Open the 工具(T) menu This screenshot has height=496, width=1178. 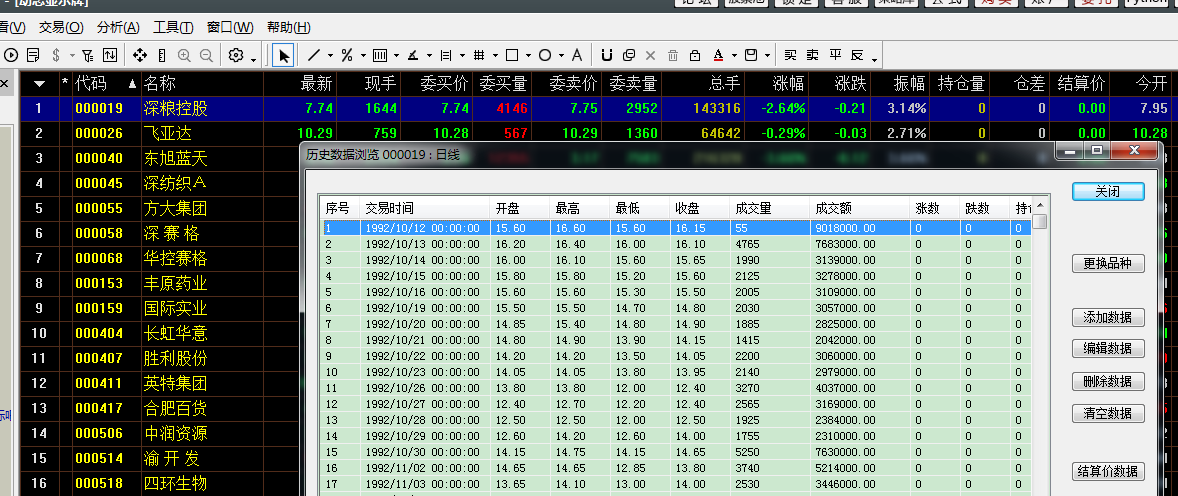(174, 28)
